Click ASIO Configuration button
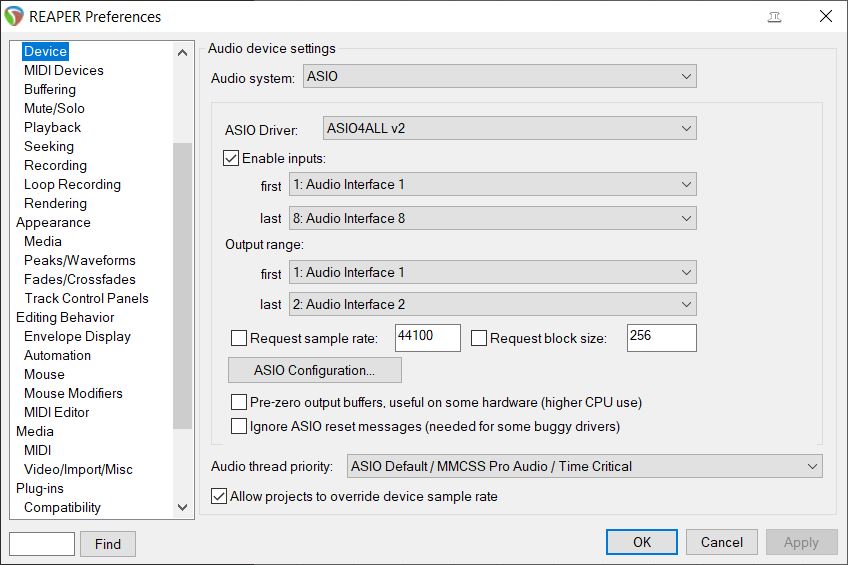Image resolution: width=848 pixels, height=565 pixels. pos(315,370)
